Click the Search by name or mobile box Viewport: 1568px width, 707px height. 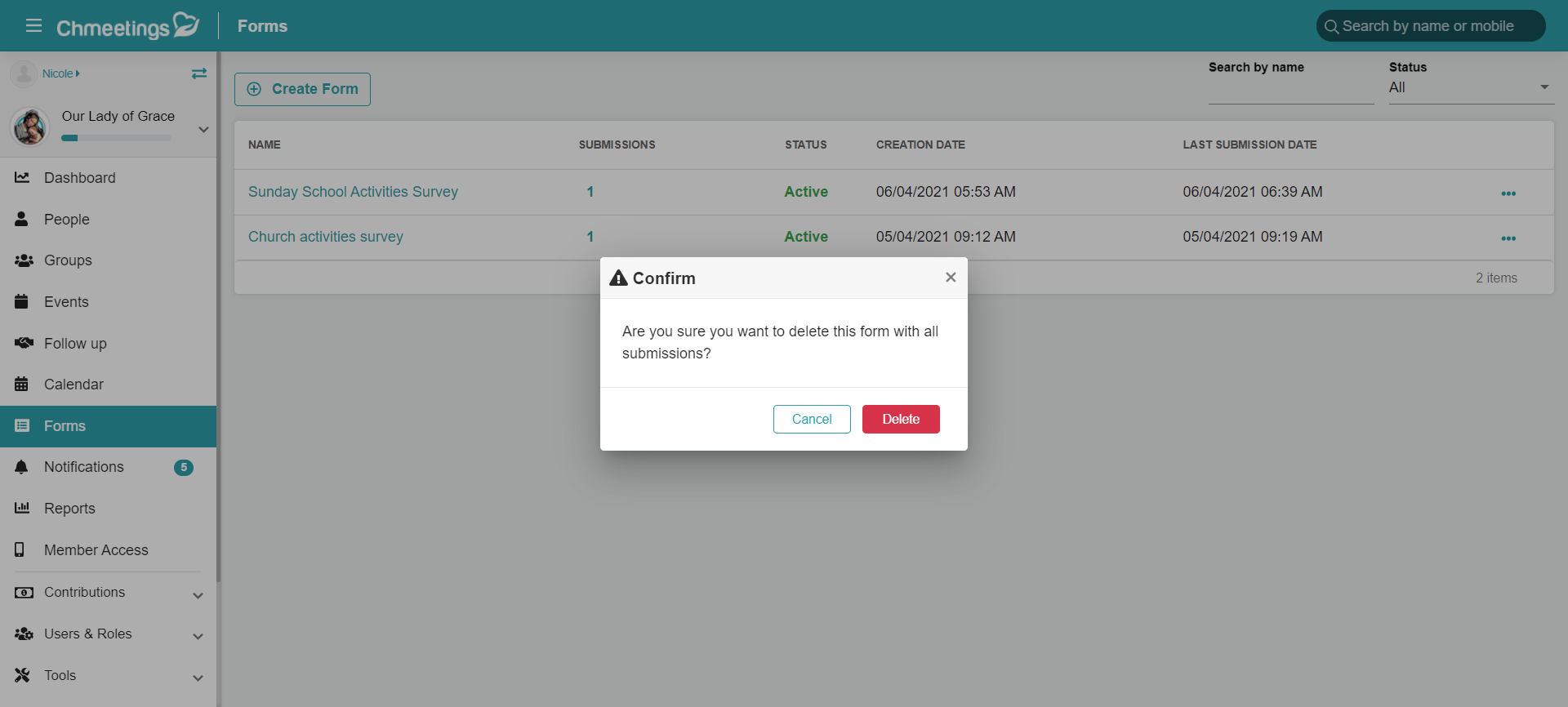(1431, 26)
